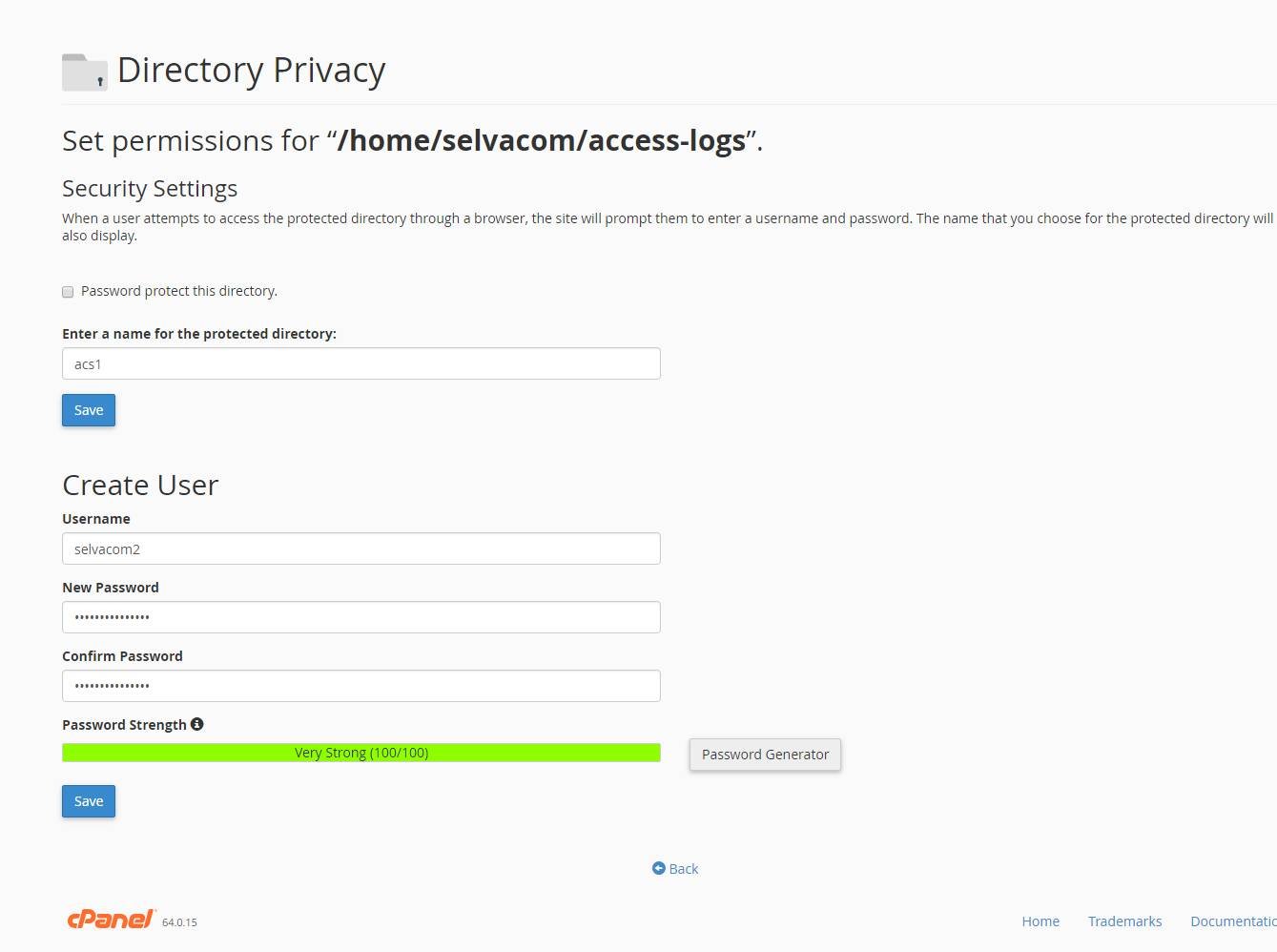Click the Password protect this directory label
1277x952 pixels.
click(179, 291)
